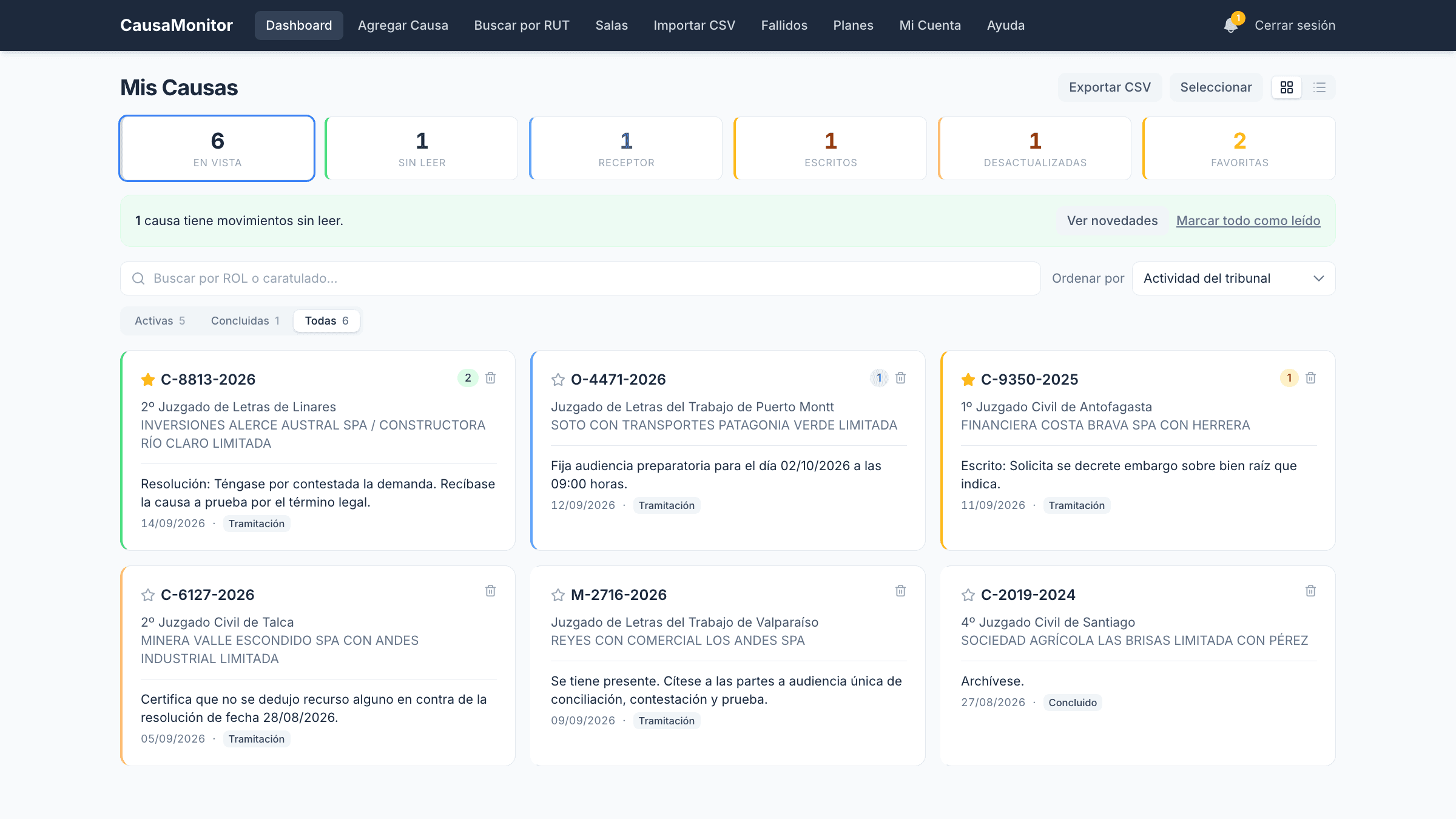Click the Seleccionar button
This screenshot has width=1456, height=819.
tap(1216, 87)
